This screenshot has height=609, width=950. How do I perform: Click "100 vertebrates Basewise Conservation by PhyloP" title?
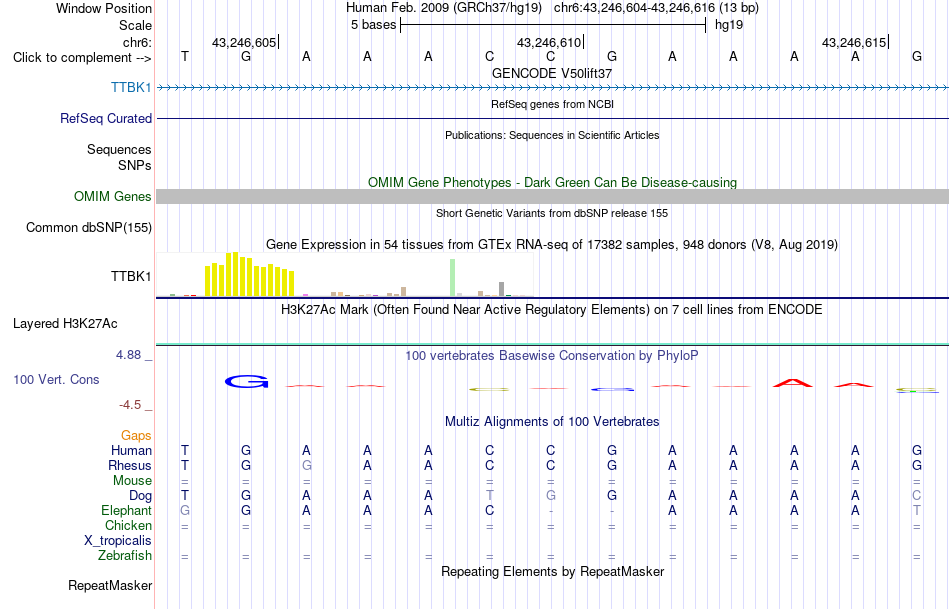pyautogui.click(x=552, y=356)
